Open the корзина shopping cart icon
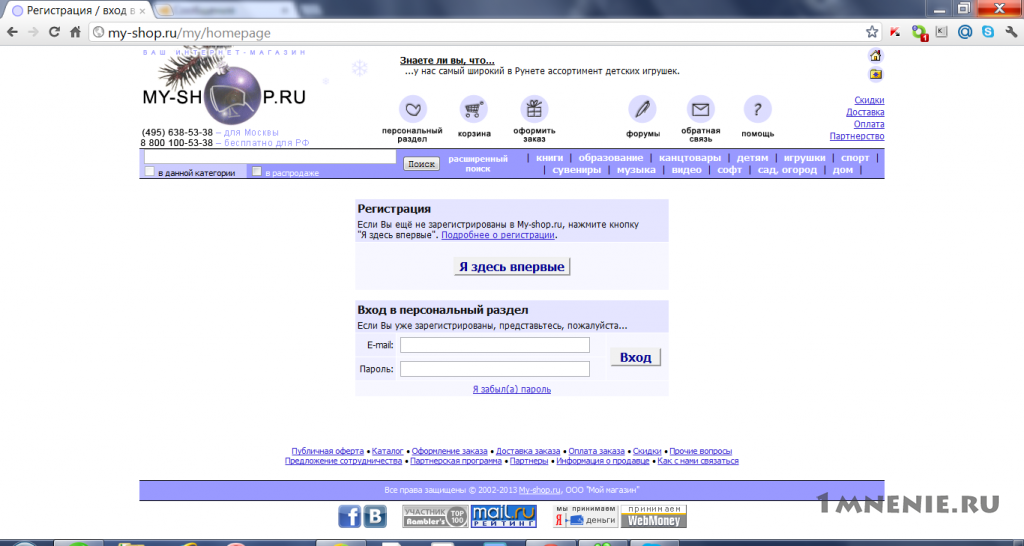 click(x=473, y=109)
